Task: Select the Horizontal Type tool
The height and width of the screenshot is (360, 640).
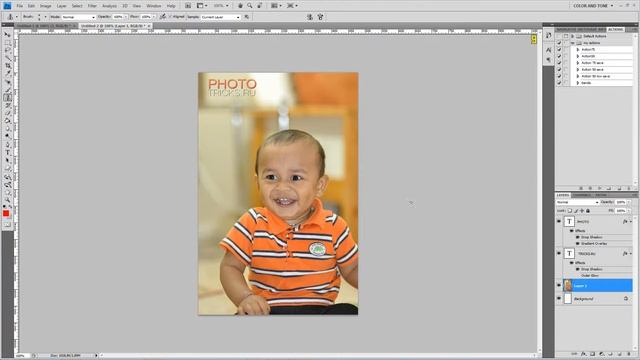Action: click(x=7, y=152)
